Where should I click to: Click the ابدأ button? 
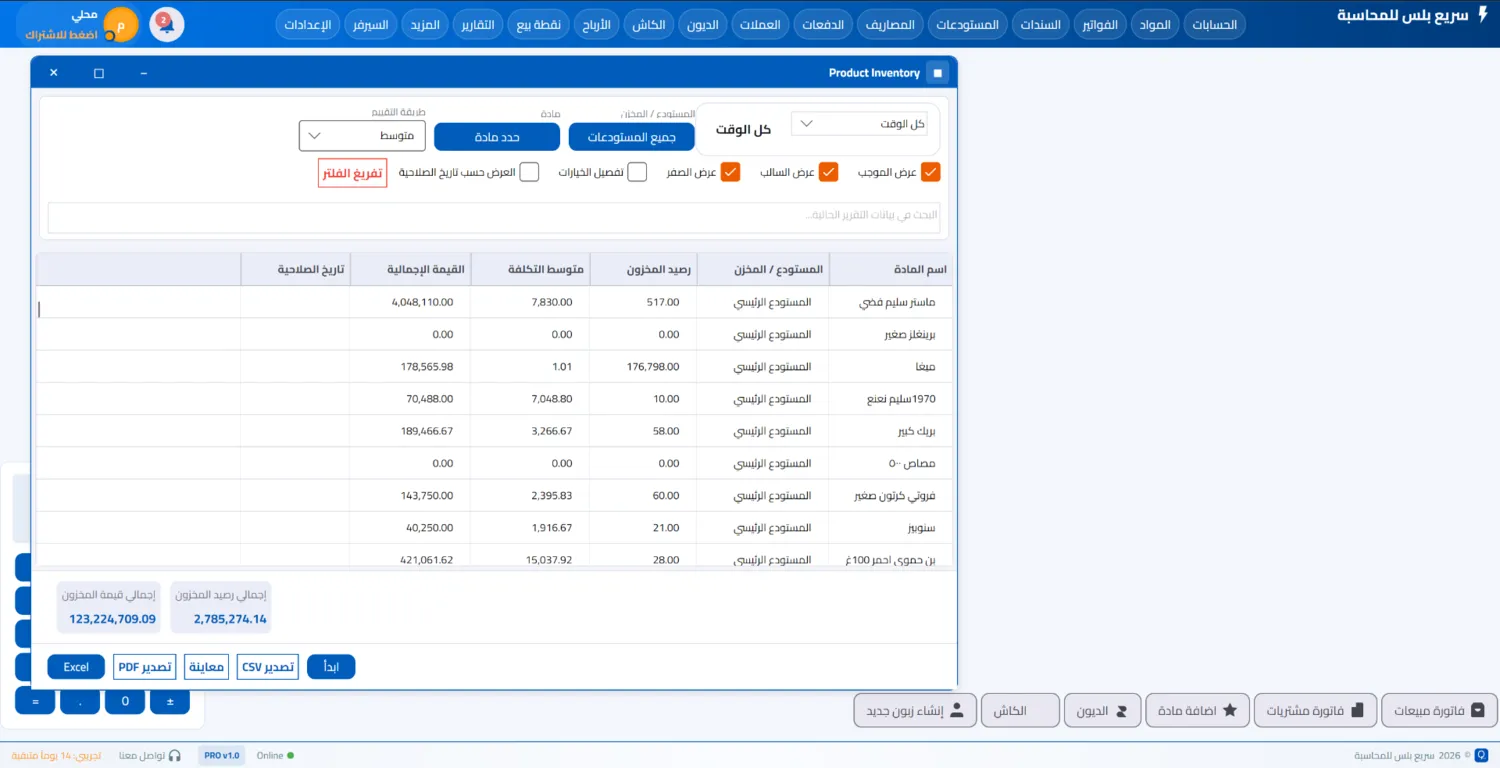[x=331, y=667]
